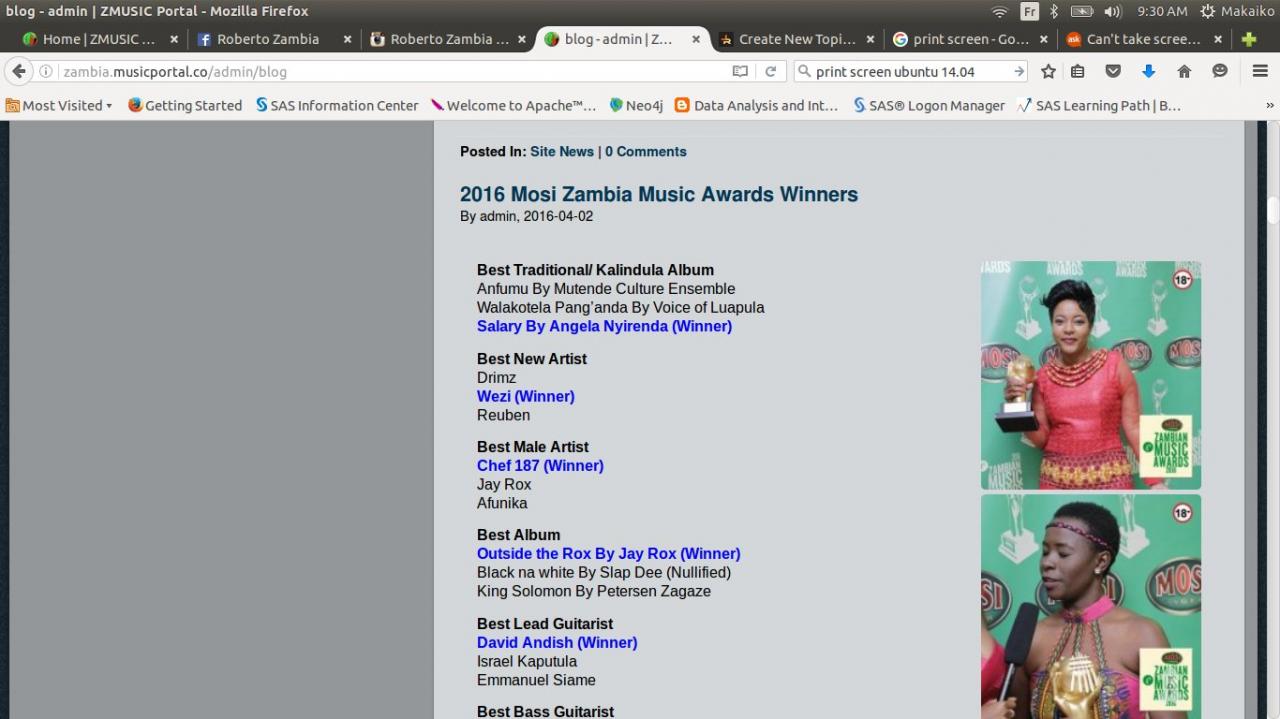Open the sound volume indicator
The image size is (1280, 719).
pyautogui.click(x=1112, y=11)
